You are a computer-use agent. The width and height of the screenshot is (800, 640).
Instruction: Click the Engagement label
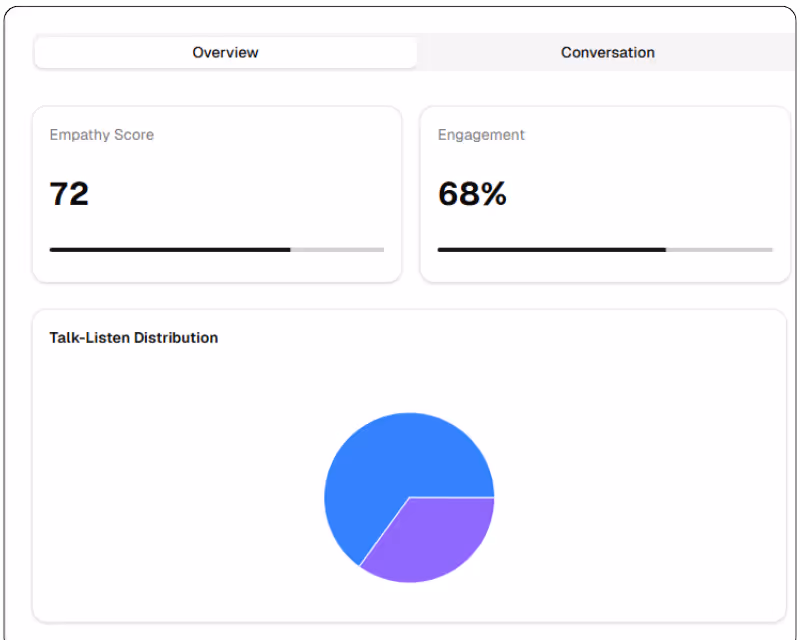click(481, 135)
